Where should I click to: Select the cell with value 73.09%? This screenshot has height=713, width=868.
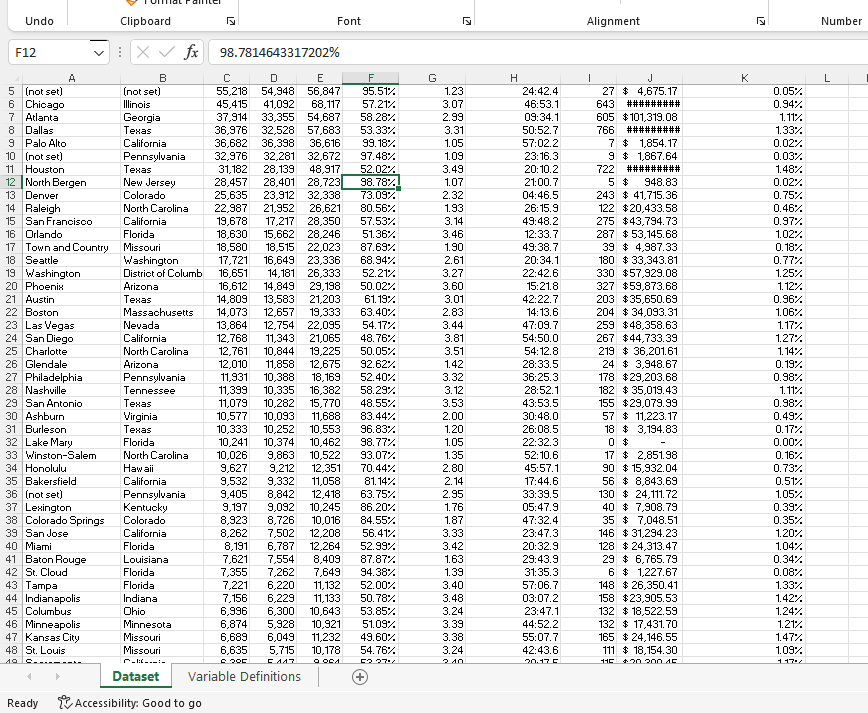(x=371, y=195)
